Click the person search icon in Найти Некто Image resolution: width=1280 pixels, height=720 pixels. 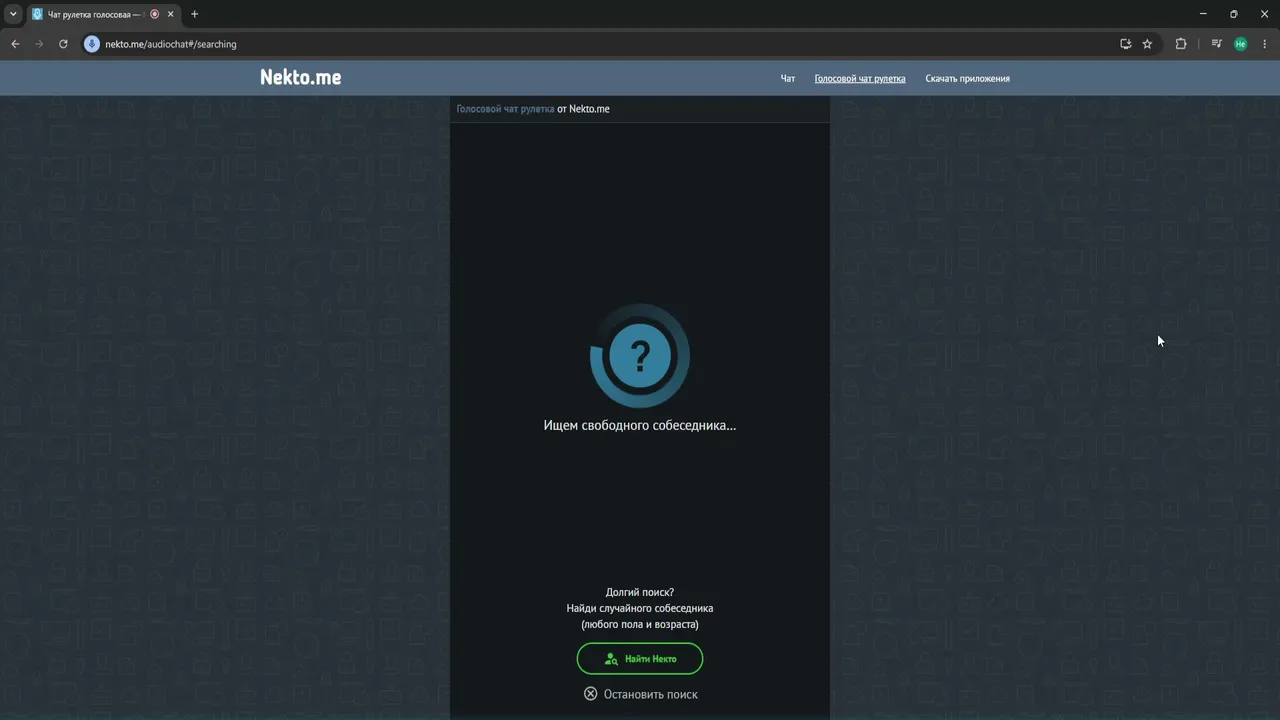[611, 659]
